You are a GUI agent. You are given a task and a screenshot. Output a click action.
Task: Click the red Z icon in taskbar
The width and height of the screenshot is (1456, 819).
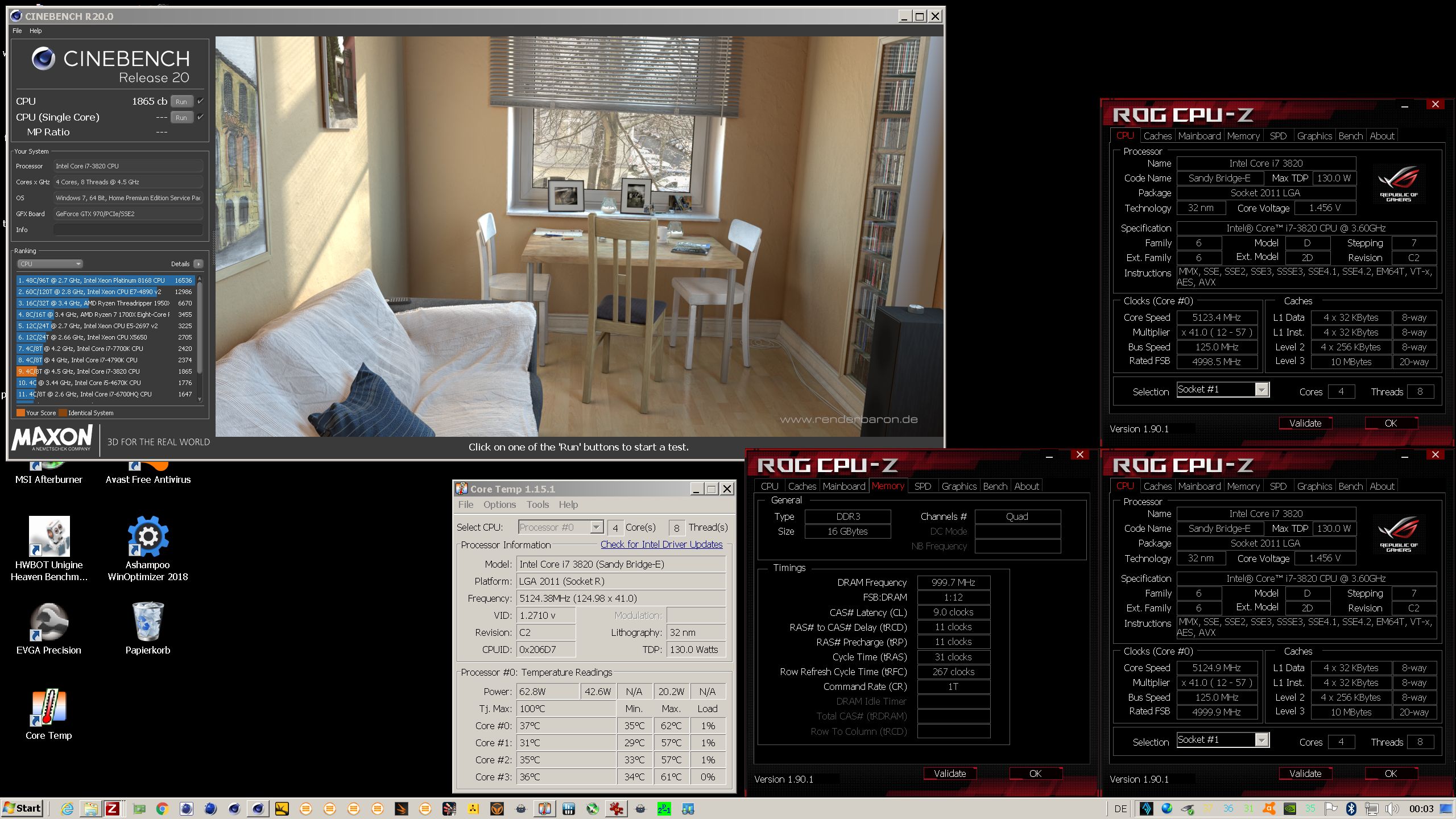click(112, 809)
